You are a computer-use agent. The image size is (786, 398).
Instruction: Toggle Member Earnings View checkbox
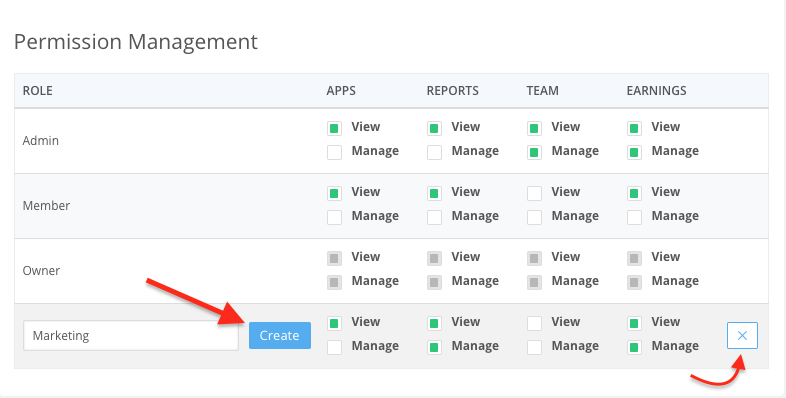[x=634, y=193]
